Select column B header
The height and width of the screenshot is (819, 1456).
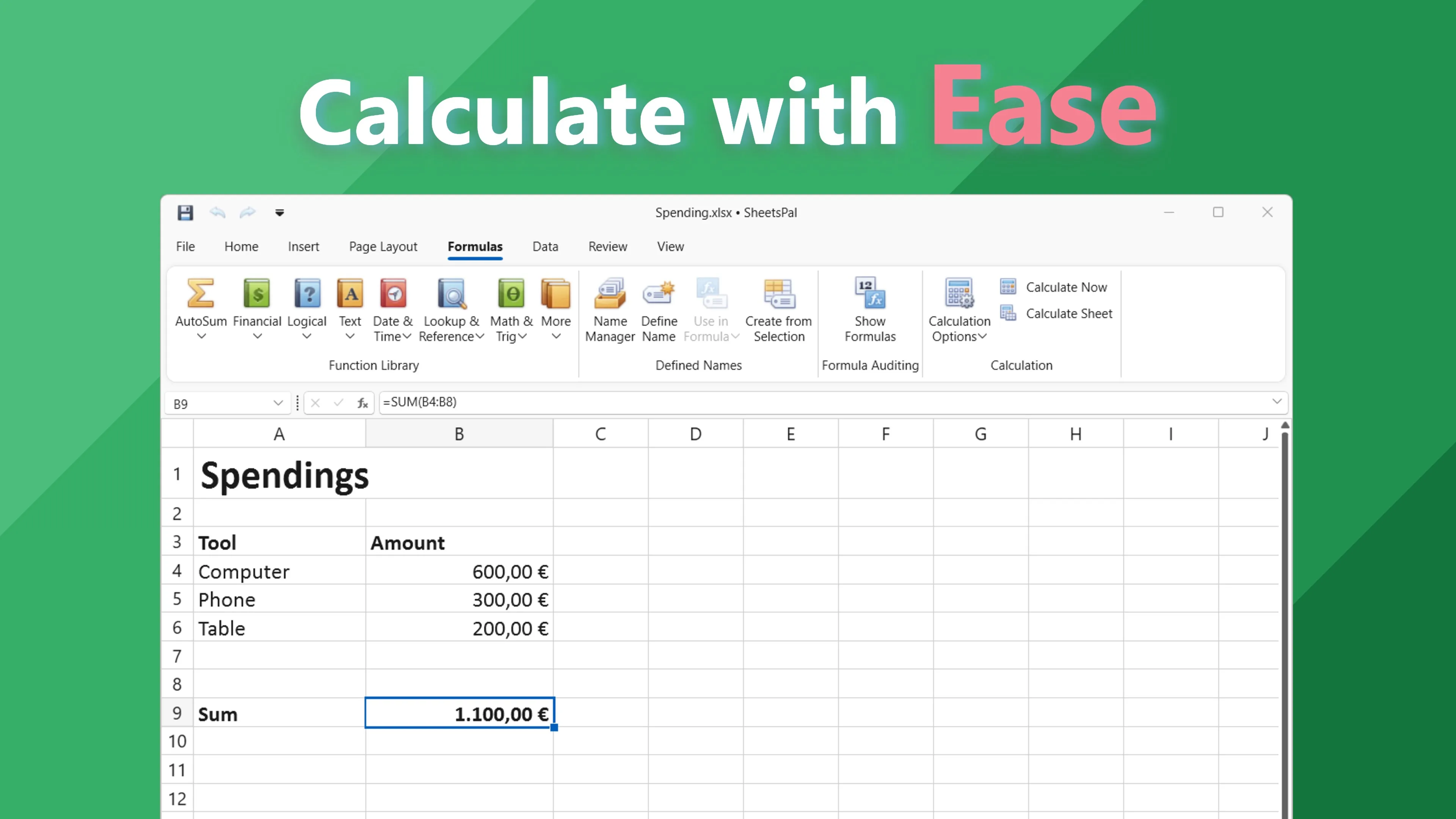[x=459, y=433]
